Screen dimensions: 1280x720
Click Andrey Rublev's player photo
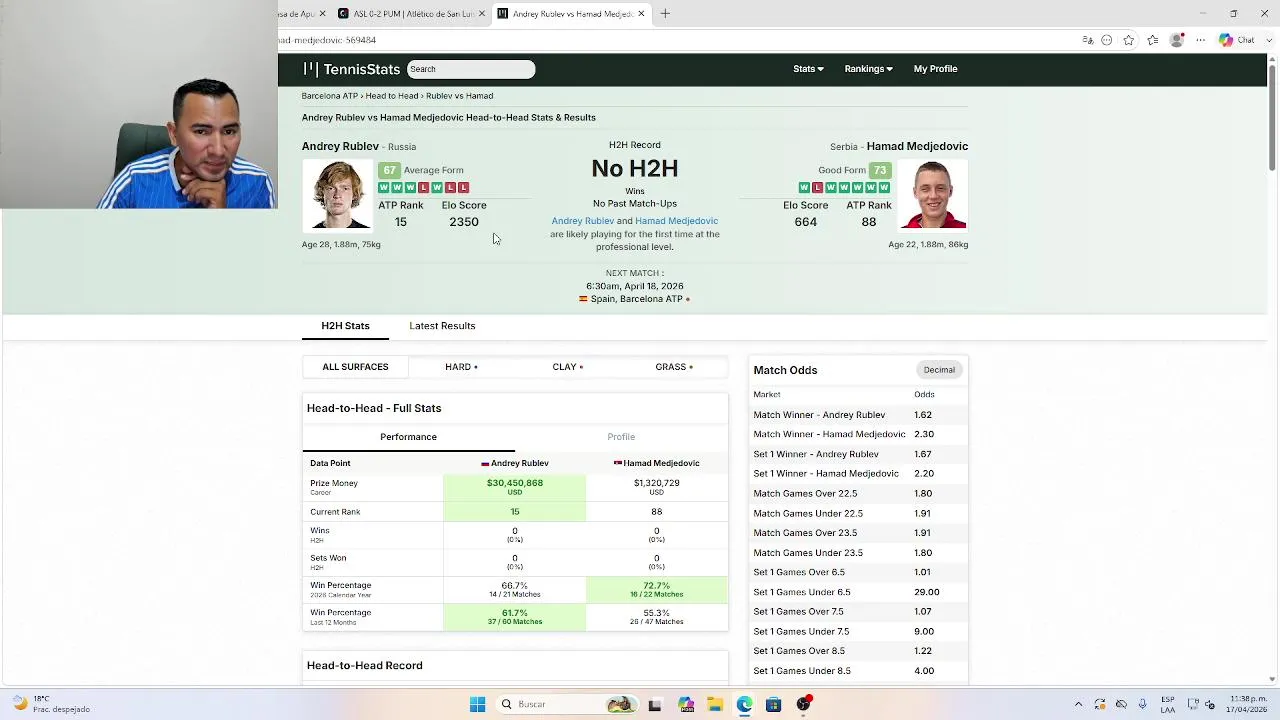tap(337, 195)
